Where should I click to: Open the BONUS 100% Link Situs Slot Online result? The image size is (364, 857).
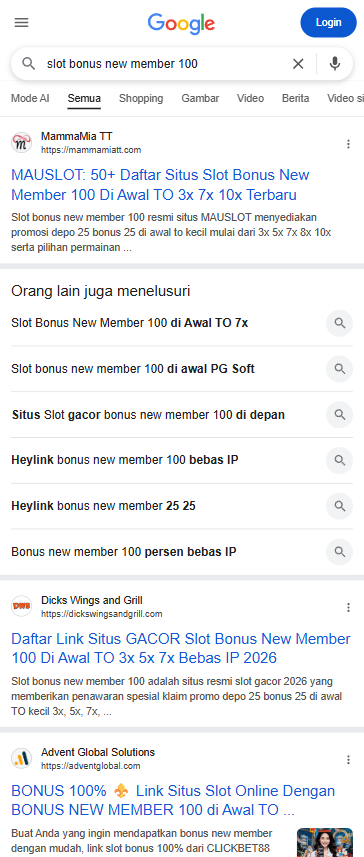(x=173, y=800)
